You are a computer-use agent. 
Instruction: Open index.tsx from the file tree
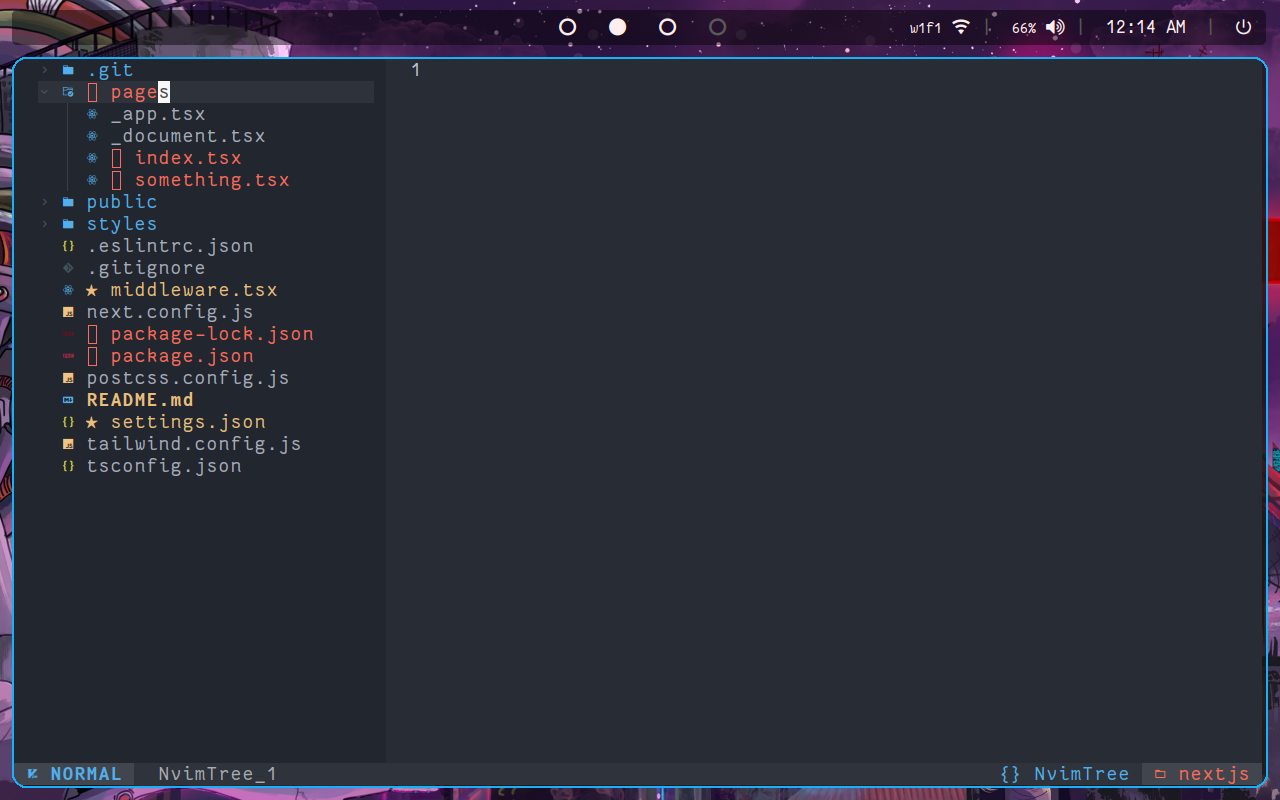188,157
